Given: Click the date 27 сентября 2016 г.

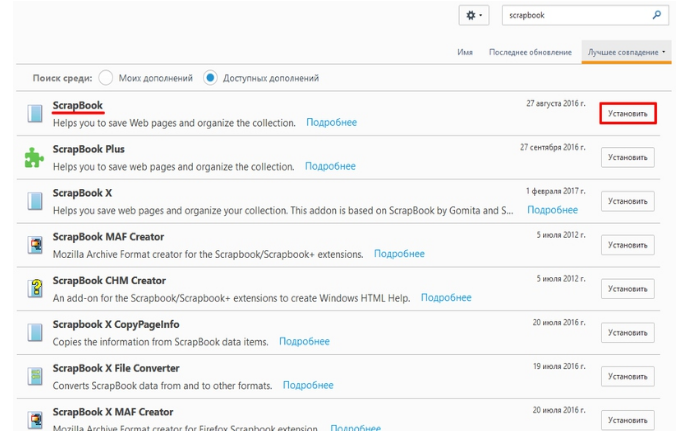Looking at the screenshot, I should pyautogui.click(x=553, y=147).
